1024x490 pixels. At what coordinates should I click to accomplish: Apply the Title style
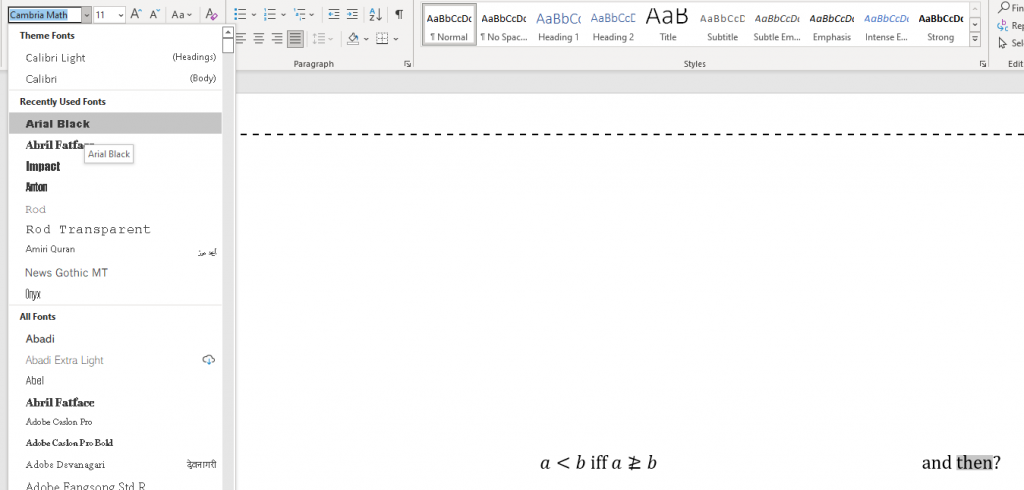tap(667, 26)
